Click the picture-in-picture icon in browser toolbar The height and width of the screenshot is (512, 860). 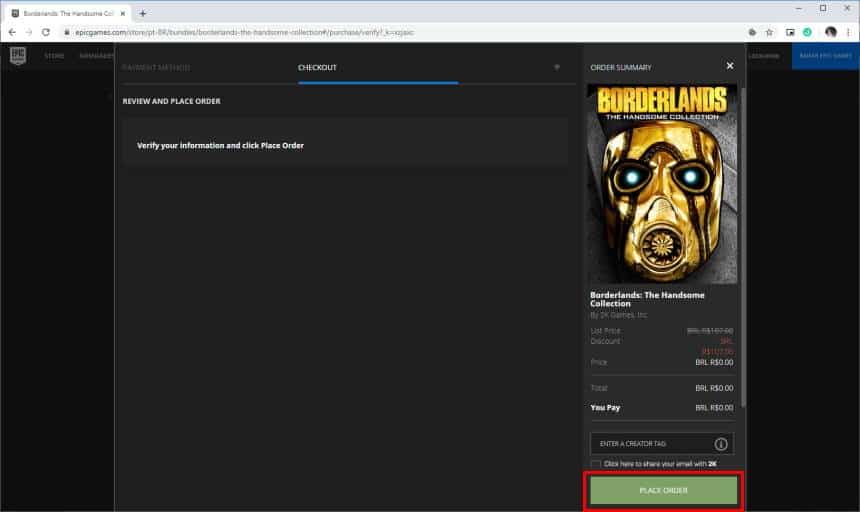(790, 32)
